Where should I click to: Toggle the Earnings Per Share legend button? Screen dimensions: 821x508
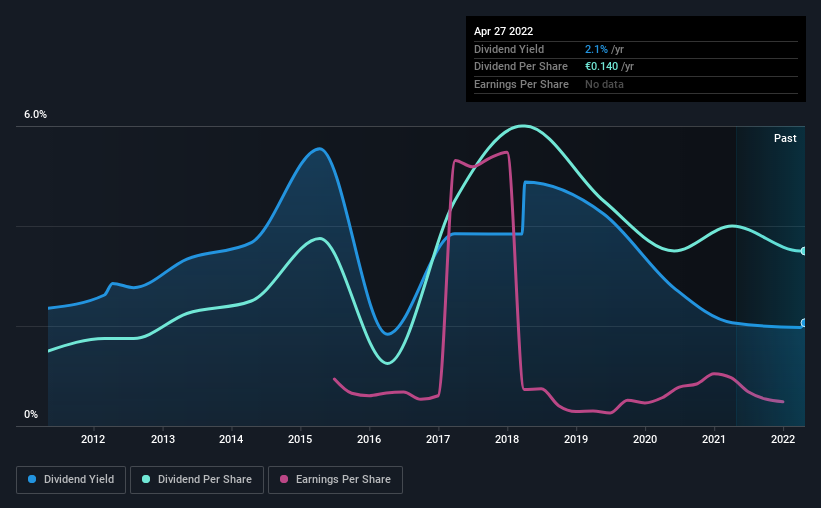pos(335,480)
